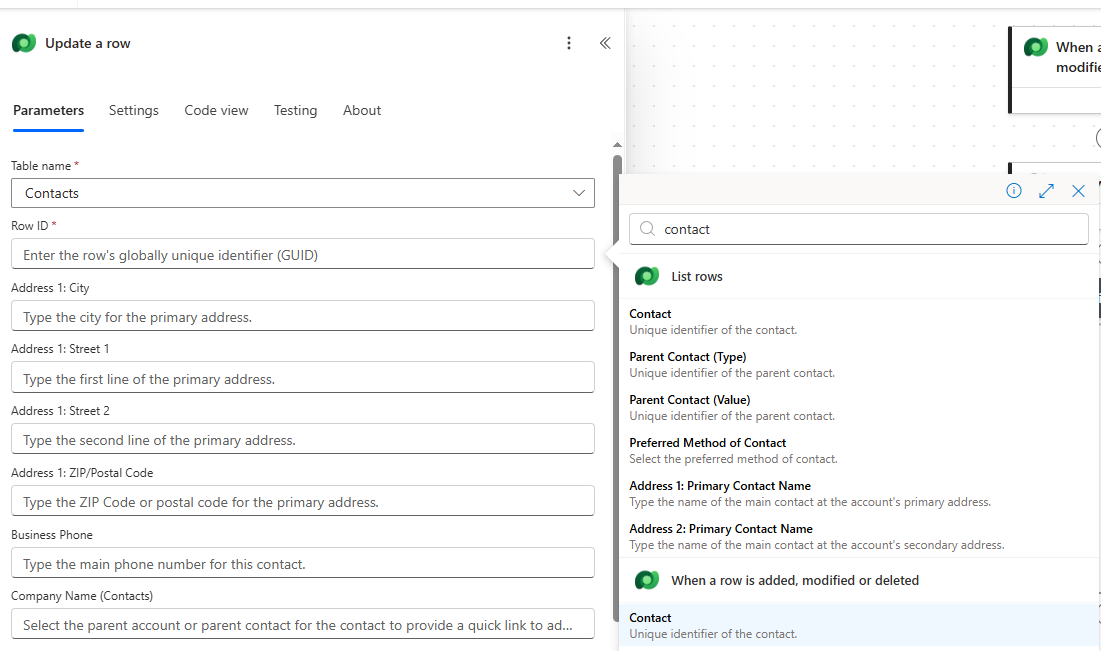The image size is (1101, 651).
Task: Click the Dataverse icon on the trigger section
Action: 646,580
